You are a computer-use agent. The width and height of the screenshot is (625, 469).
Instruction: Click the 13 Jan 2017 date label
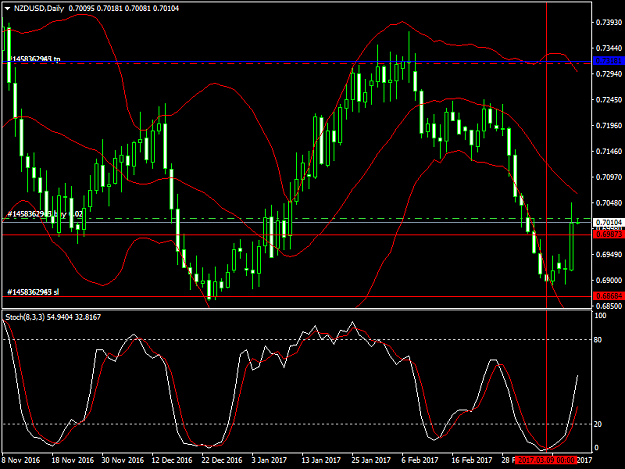pyautogui.click(x=321, y=460)
